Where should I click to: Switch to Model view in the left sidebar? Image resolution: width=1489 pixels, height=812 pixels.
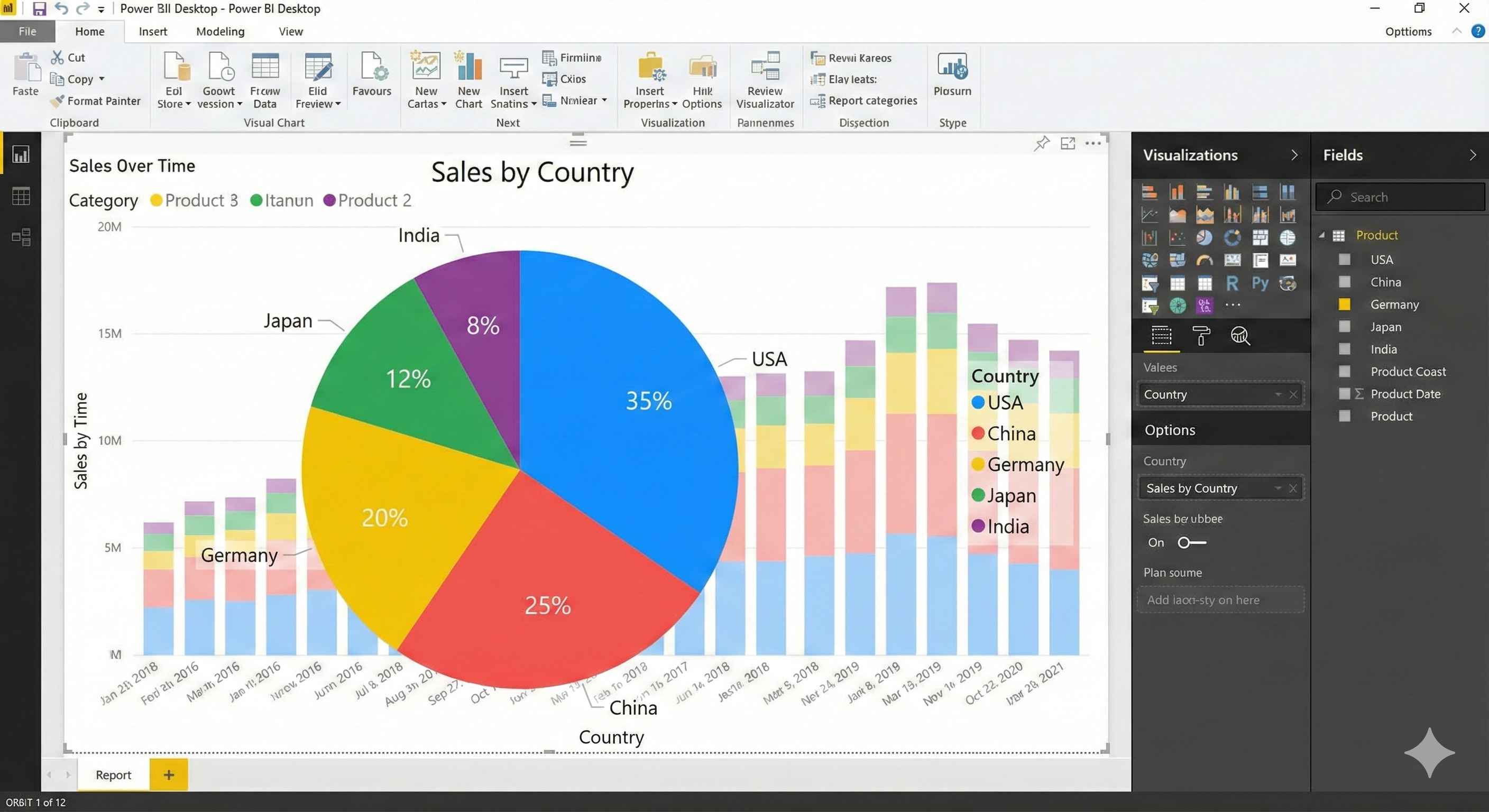click(21, 236)
